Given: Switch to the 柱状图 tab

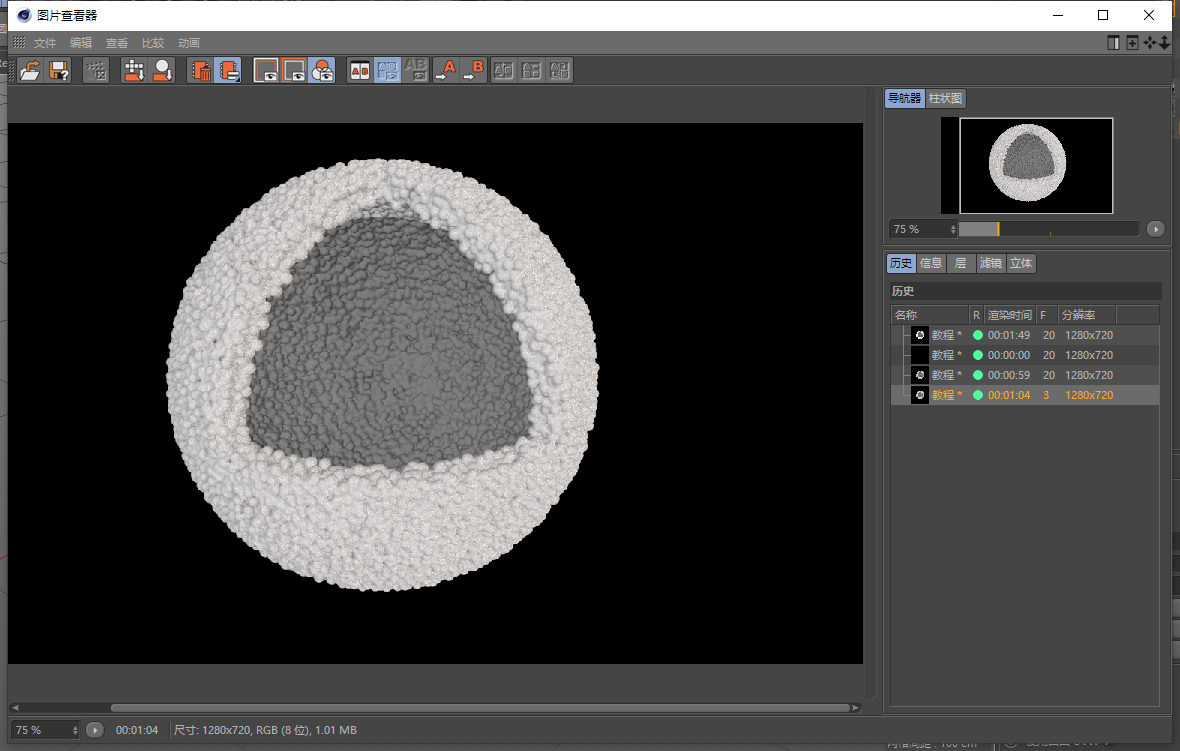Looking at the screenshot, I should [945, 98].
